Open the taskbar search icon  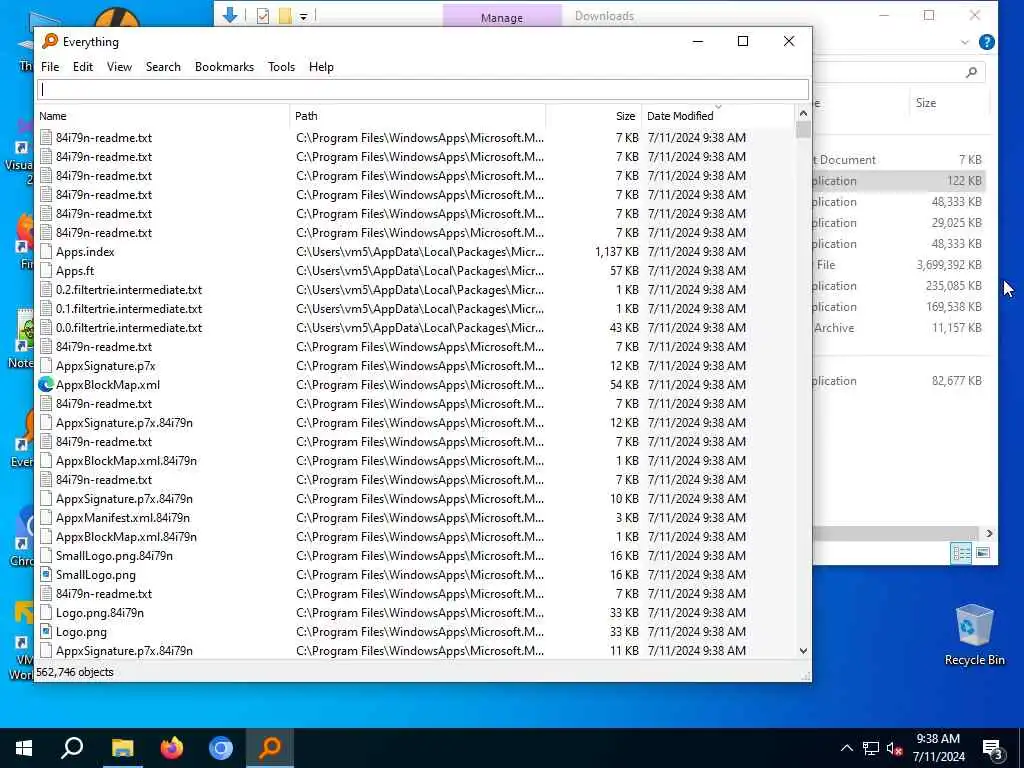(72, 748)
